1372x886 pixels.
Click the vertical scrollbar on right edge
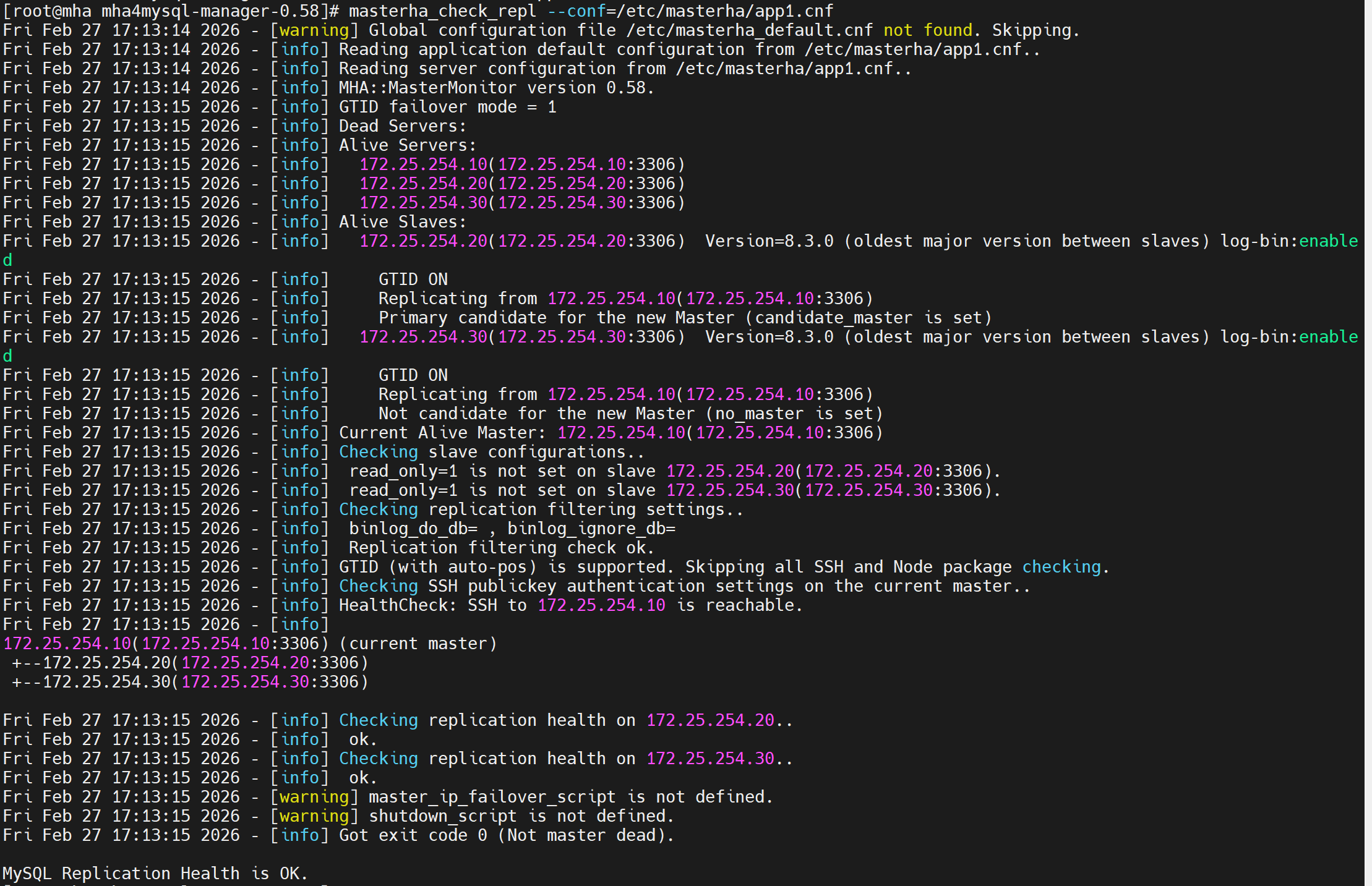(1368, 443)
